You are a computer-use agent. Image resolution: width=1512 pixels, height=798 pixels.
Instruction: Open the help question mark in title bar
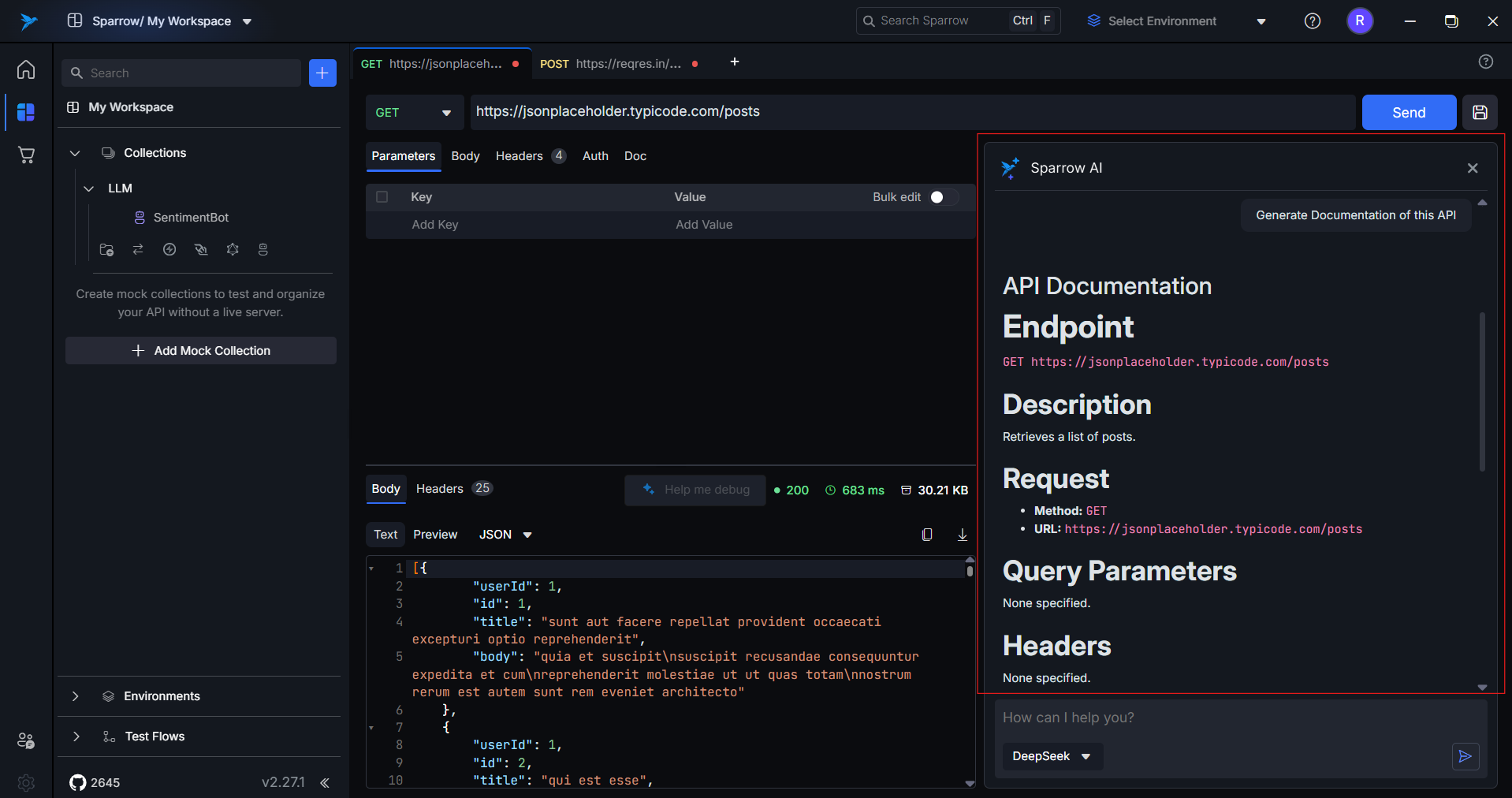(1313, 21)
